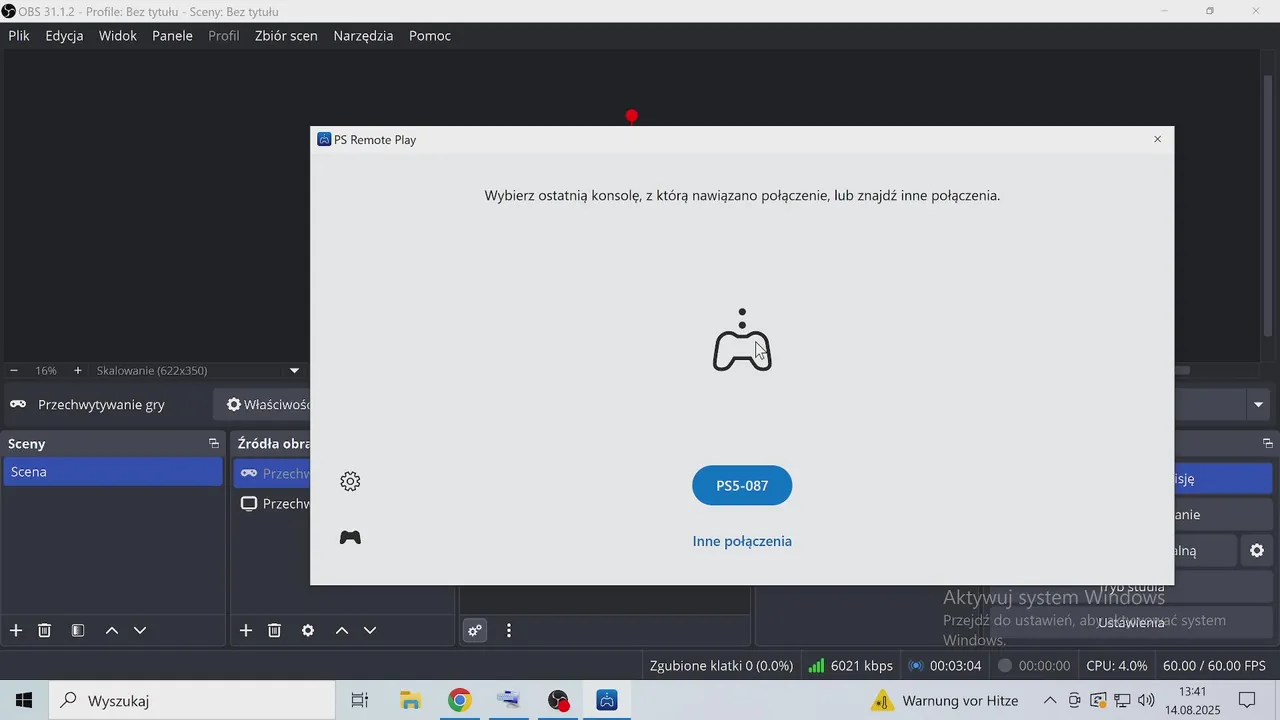Open the Inne połączenia link
Screen dimensions: 1280x720
click(x=742, y=541)
